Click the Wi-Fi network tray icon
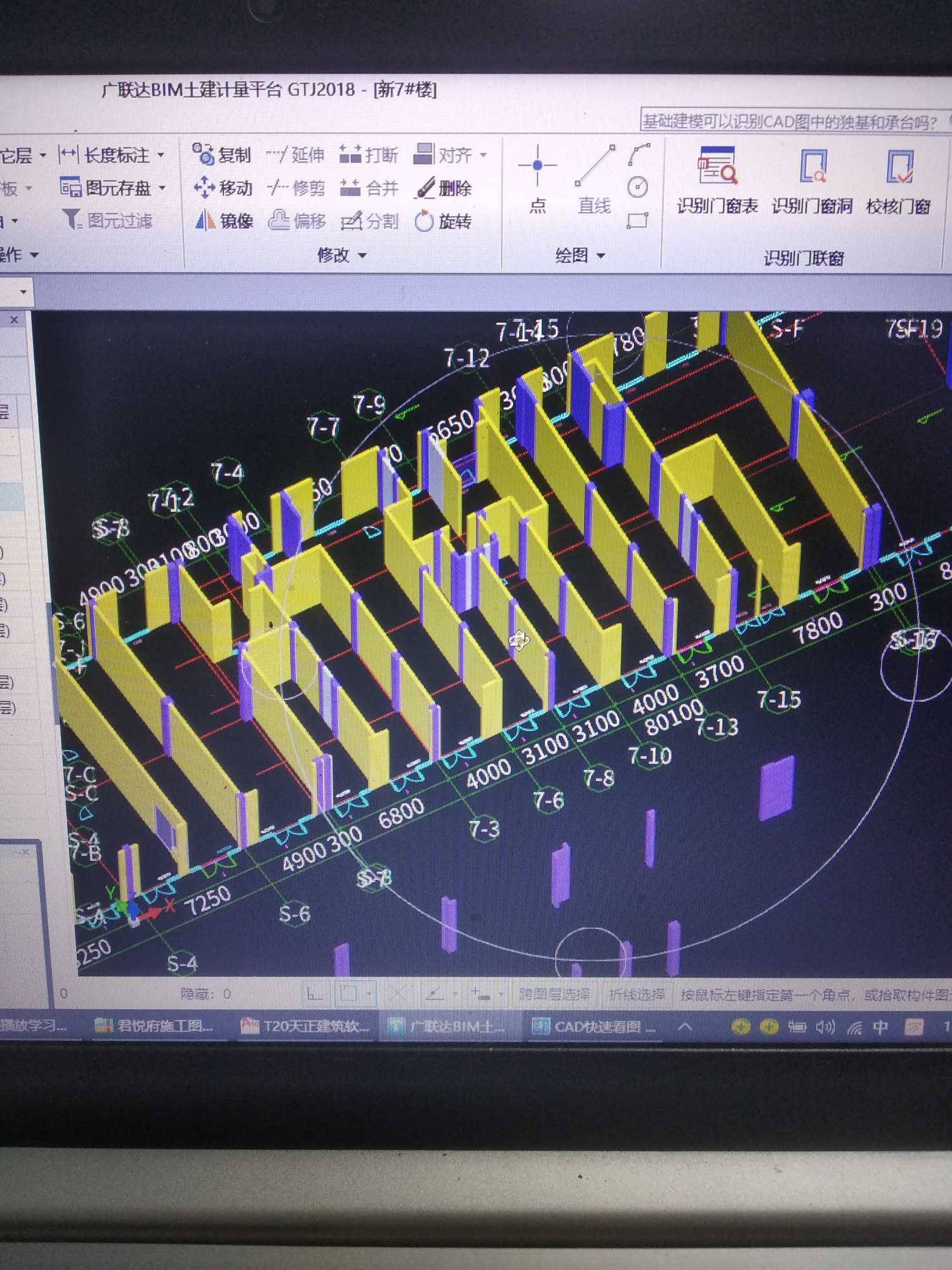Screen dimensions: 952x1270 [854, 1027]
